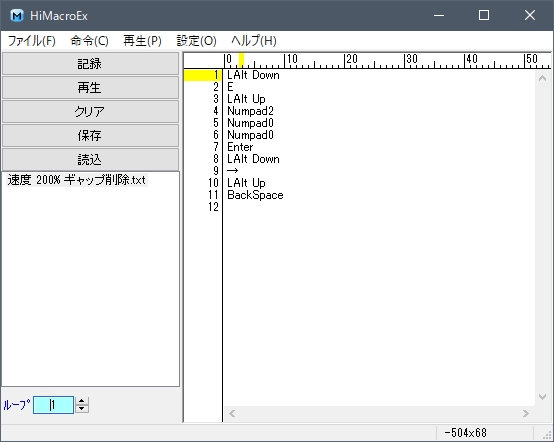Click the クリア clear button
Viewport: 554px width, 442px height.
(x=90, y=112)
